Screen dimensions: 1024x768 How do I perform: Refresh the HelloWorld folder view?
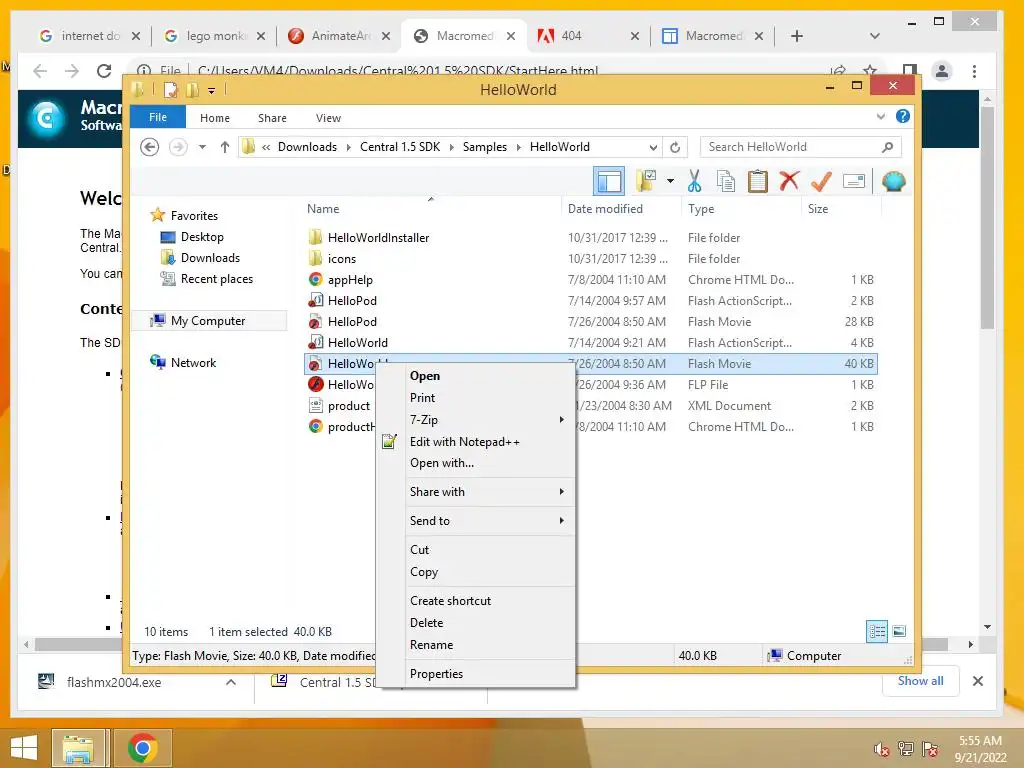pos(675,147)
